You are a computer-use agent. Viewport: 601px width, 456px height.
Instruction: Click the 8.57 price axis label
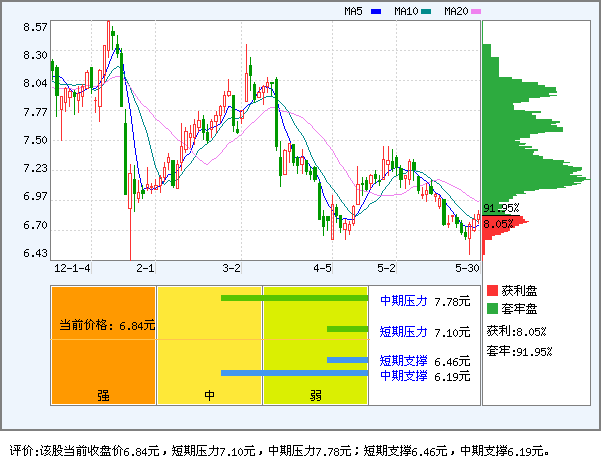[35, 27]
